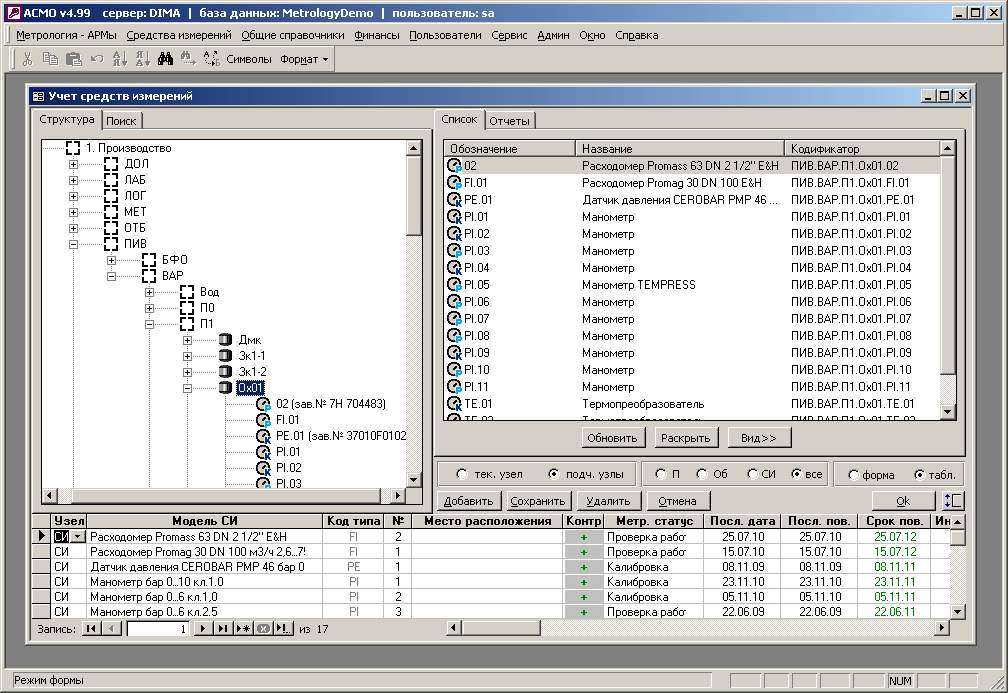This screenshot has width=1008, height=693.
Task: Open the Формат toolbar dropdown
Action: [304, 59]
